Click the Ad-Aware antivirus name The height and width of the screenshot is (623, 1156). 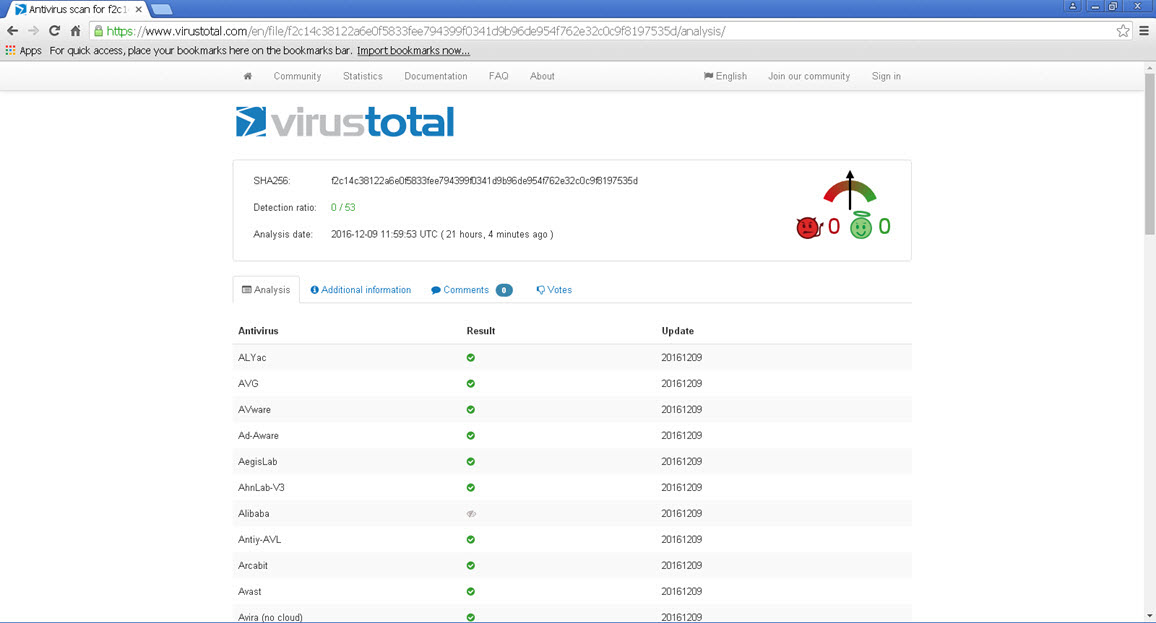point(258,436)
